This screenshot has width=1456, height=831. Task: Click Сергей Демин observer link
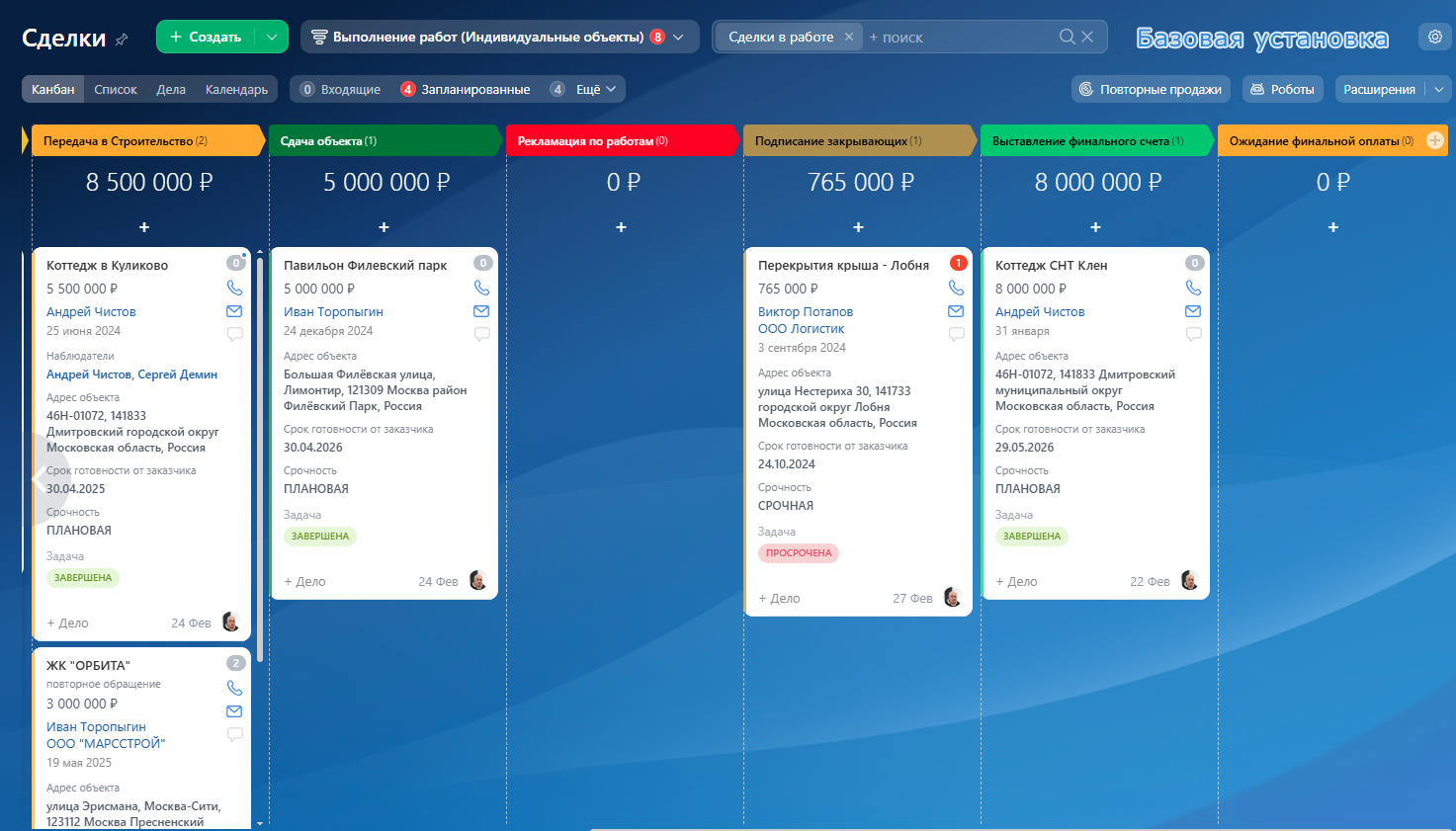point(178,374)
